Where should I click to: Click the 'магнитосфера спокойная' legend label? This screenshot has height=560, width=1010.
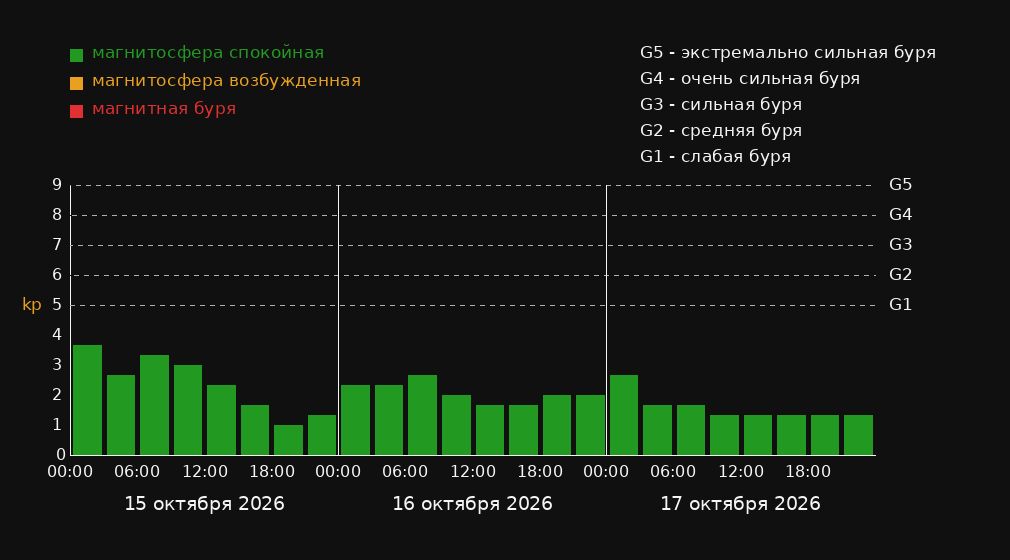click(208, 53)
